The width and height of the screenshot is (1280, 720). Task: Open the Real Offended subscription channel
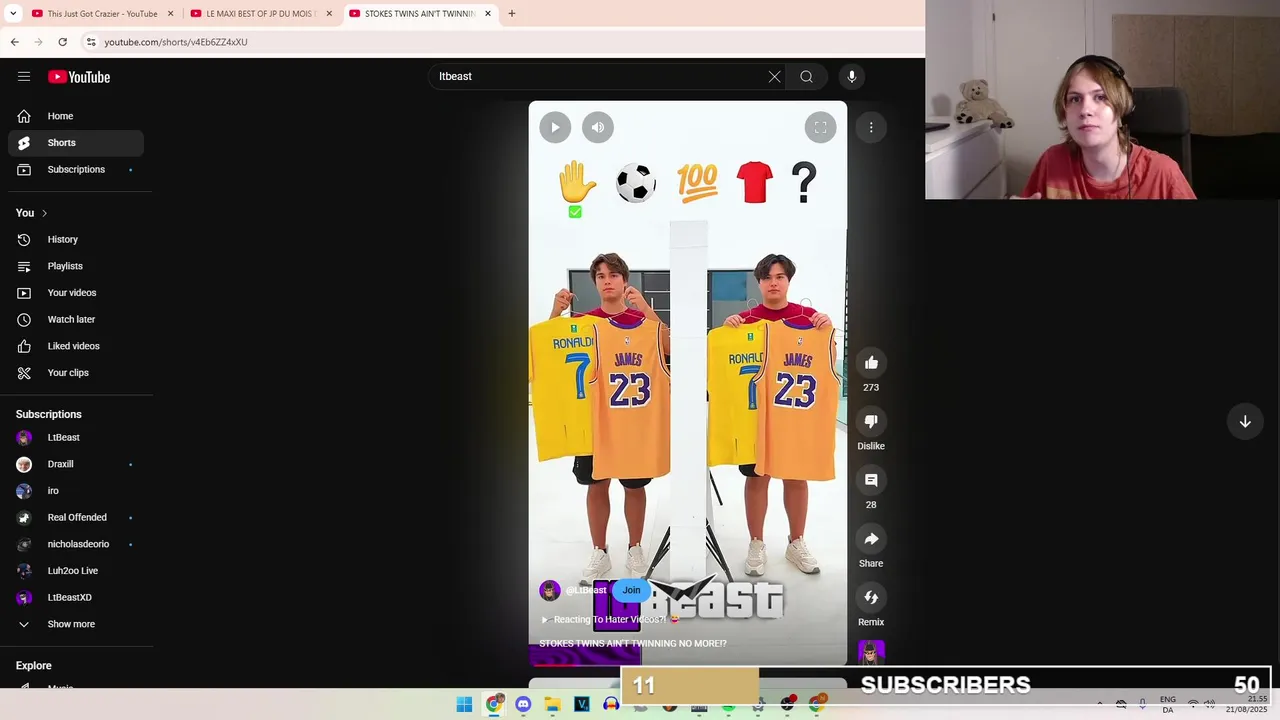[76, 518]
